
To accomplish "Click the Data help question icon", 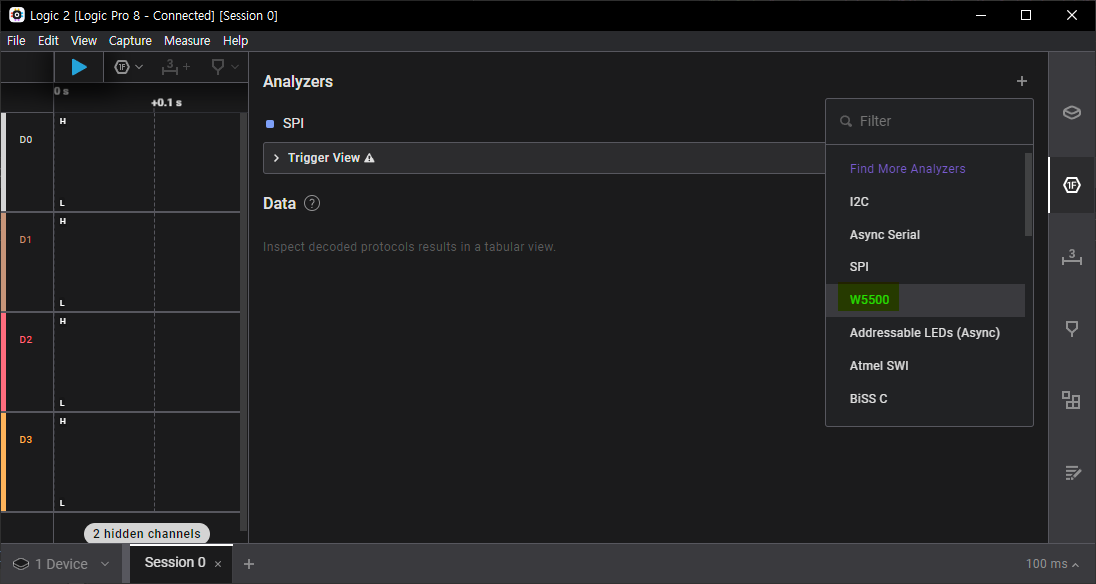I will [x=312, y=203].
